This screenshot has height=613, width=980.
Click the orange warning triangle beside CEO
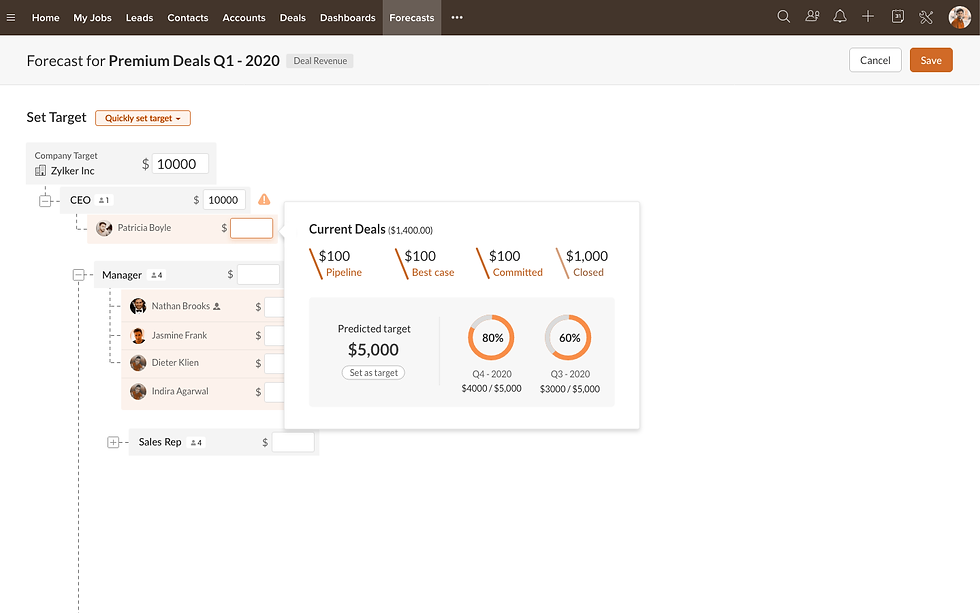[264, 199]
